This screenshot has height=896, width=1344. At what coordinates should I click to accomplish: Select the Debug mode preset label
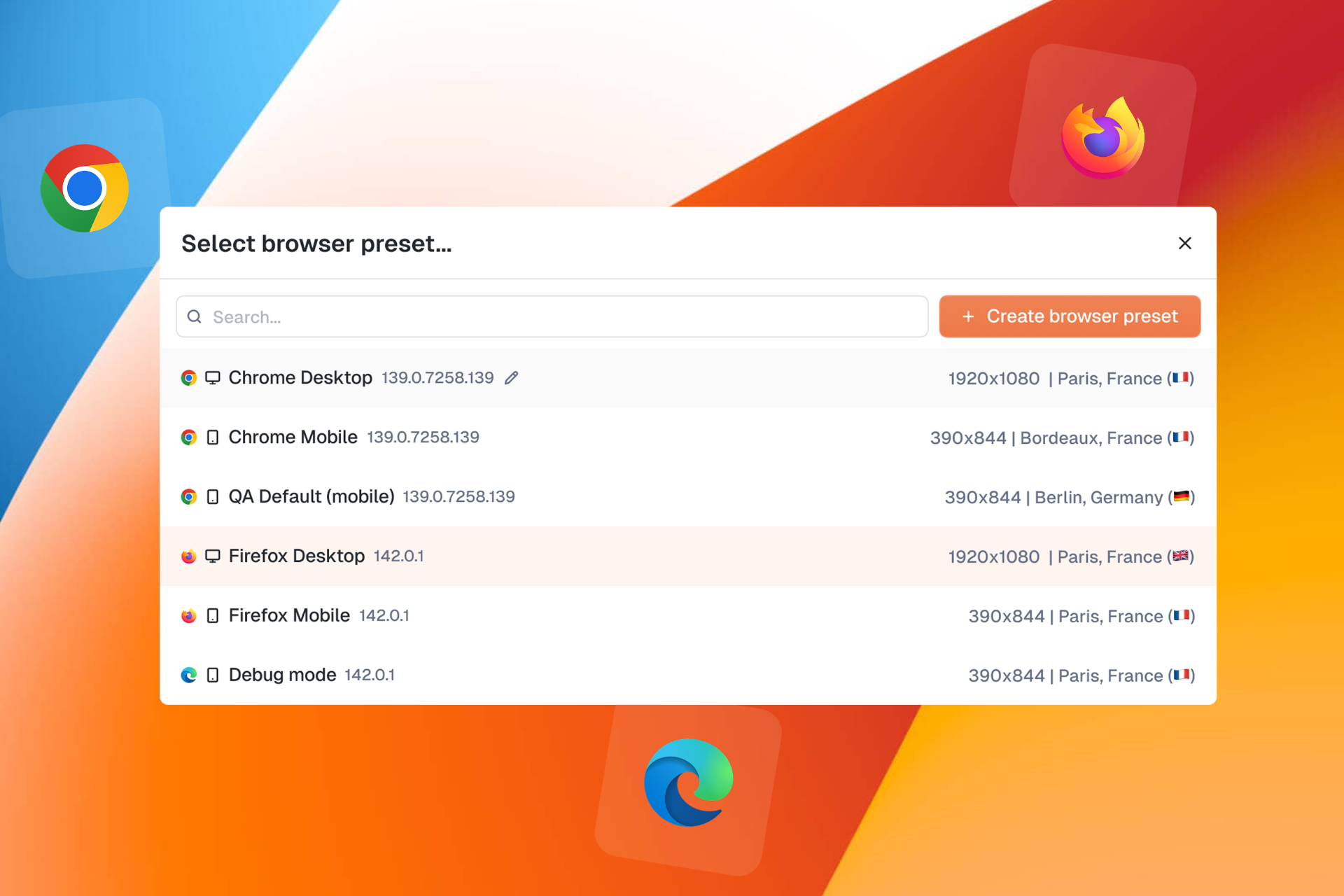282,675
